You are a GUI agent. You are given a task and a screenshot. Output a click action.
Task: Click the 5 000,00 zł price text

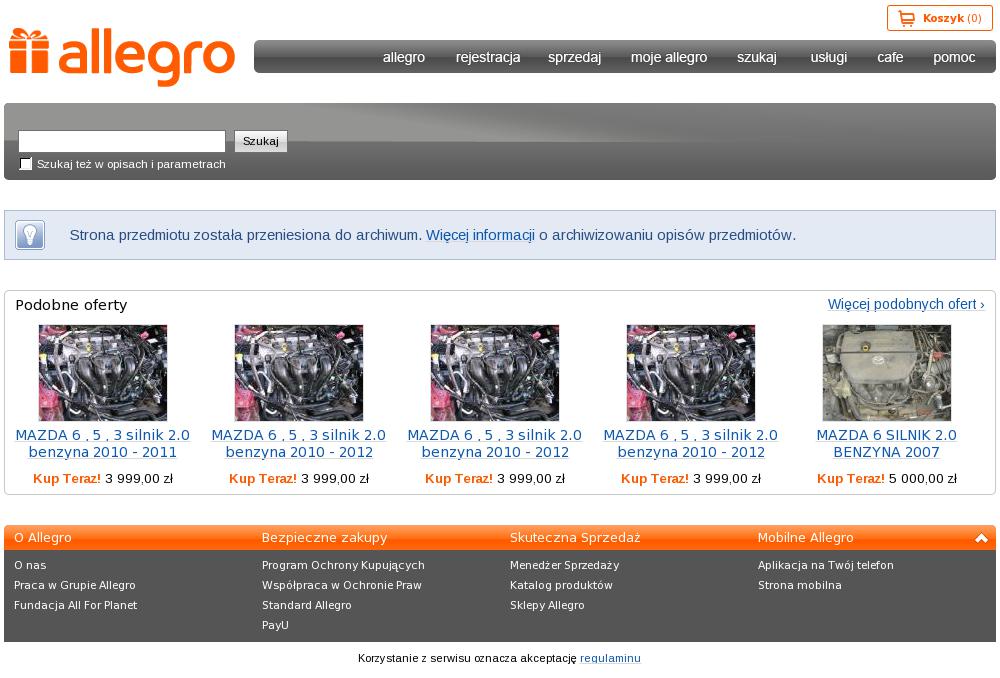[923, 479]
